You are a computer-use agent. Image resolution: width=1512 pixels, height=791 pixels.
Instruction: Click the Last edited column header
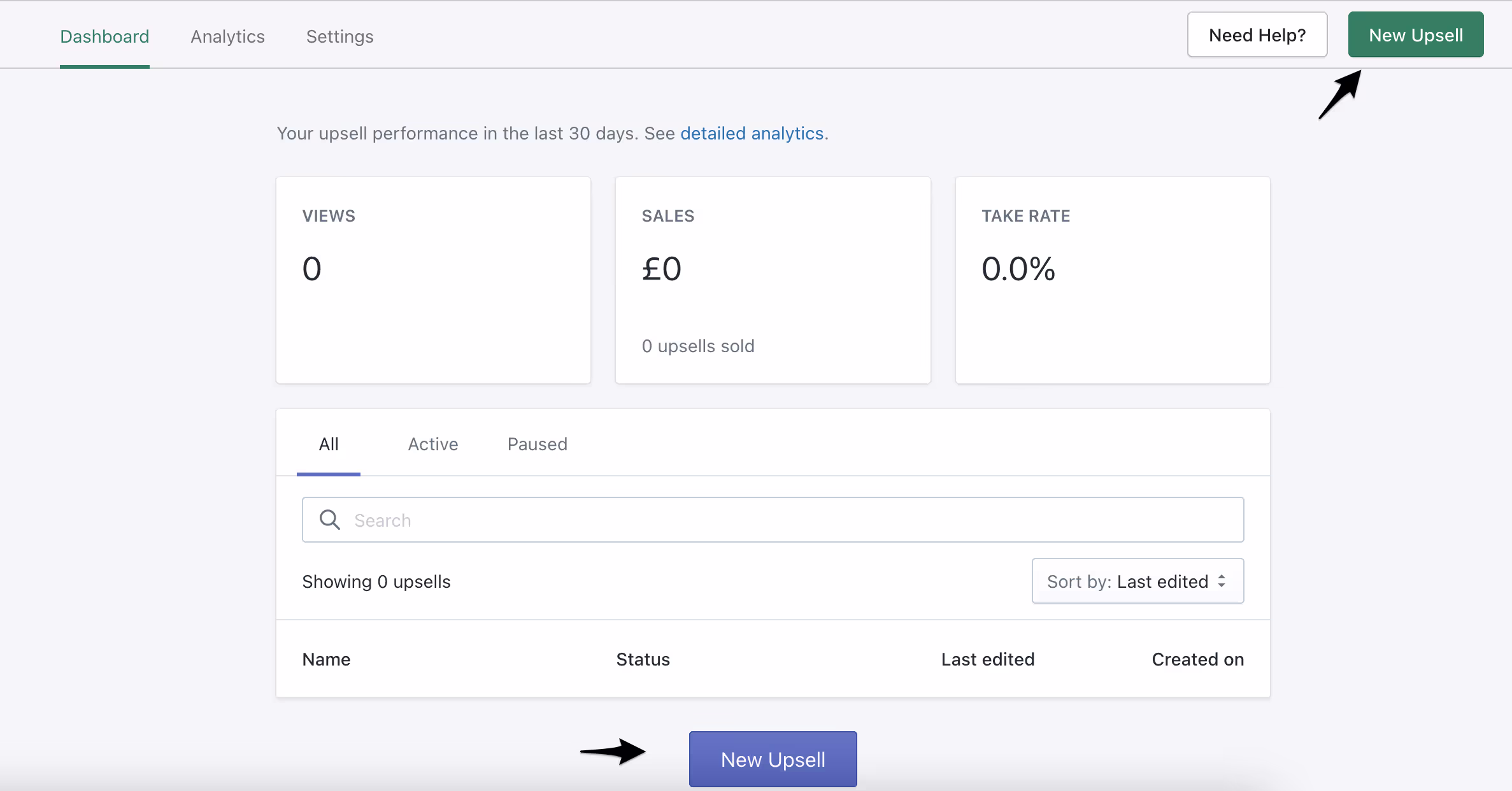coord(988,659)
